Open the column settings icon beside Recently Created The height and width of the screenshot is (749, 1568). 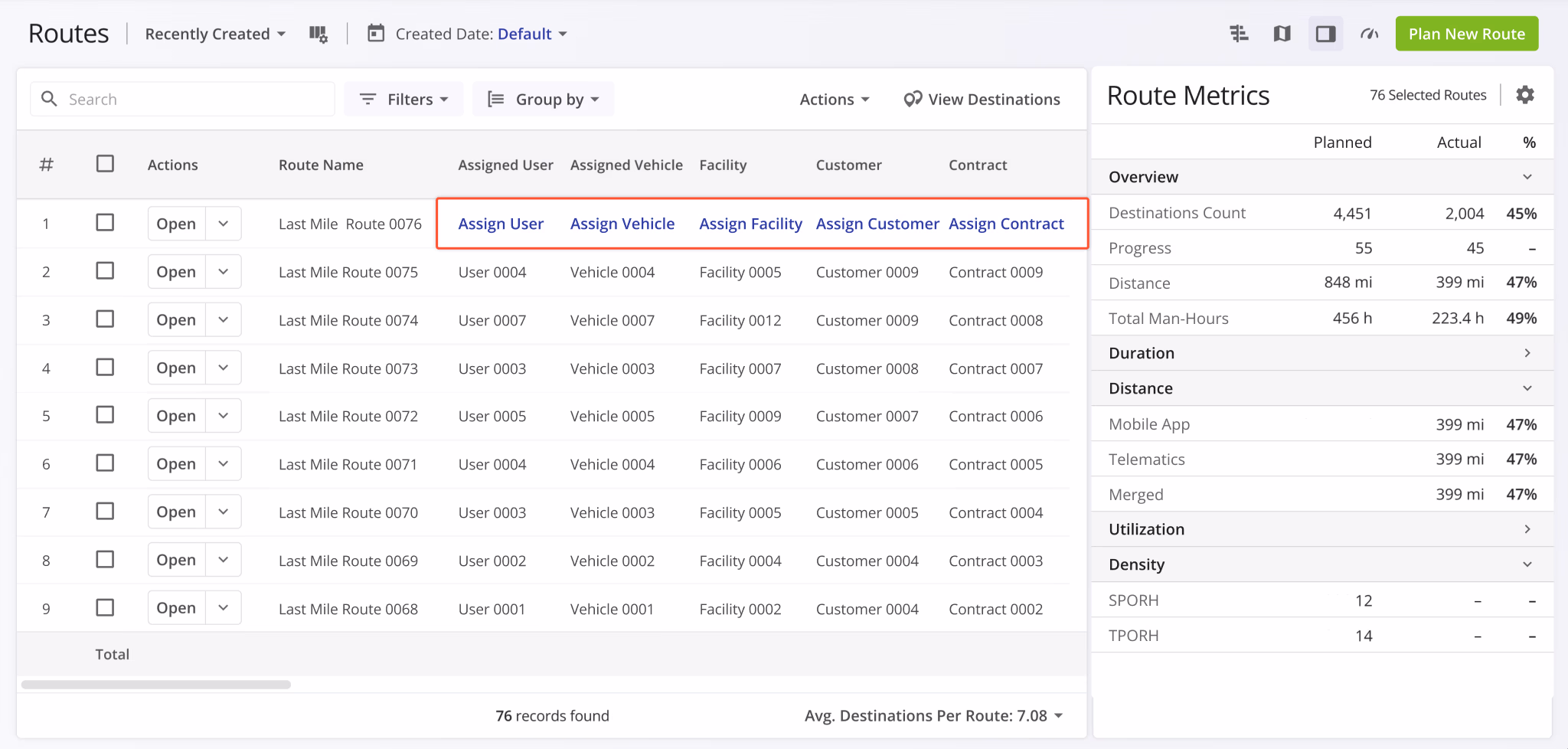click(318, 33)
